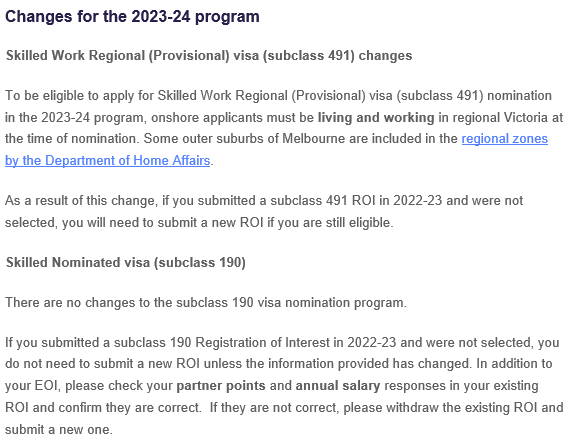Click the bold "annual salary" text

coord(338,386)
